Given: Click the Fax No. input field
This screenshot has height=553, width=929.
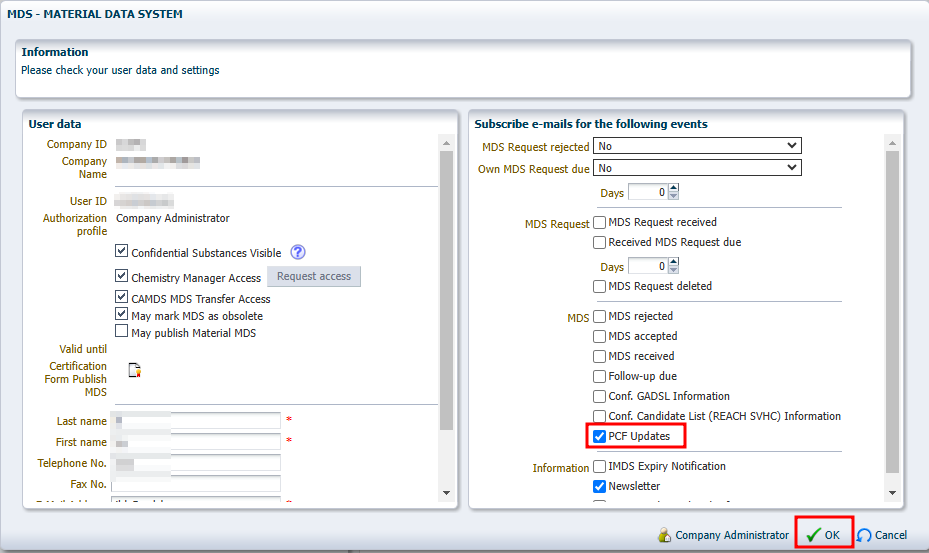Looking at the screenshot, I should [x=196, y=484].
